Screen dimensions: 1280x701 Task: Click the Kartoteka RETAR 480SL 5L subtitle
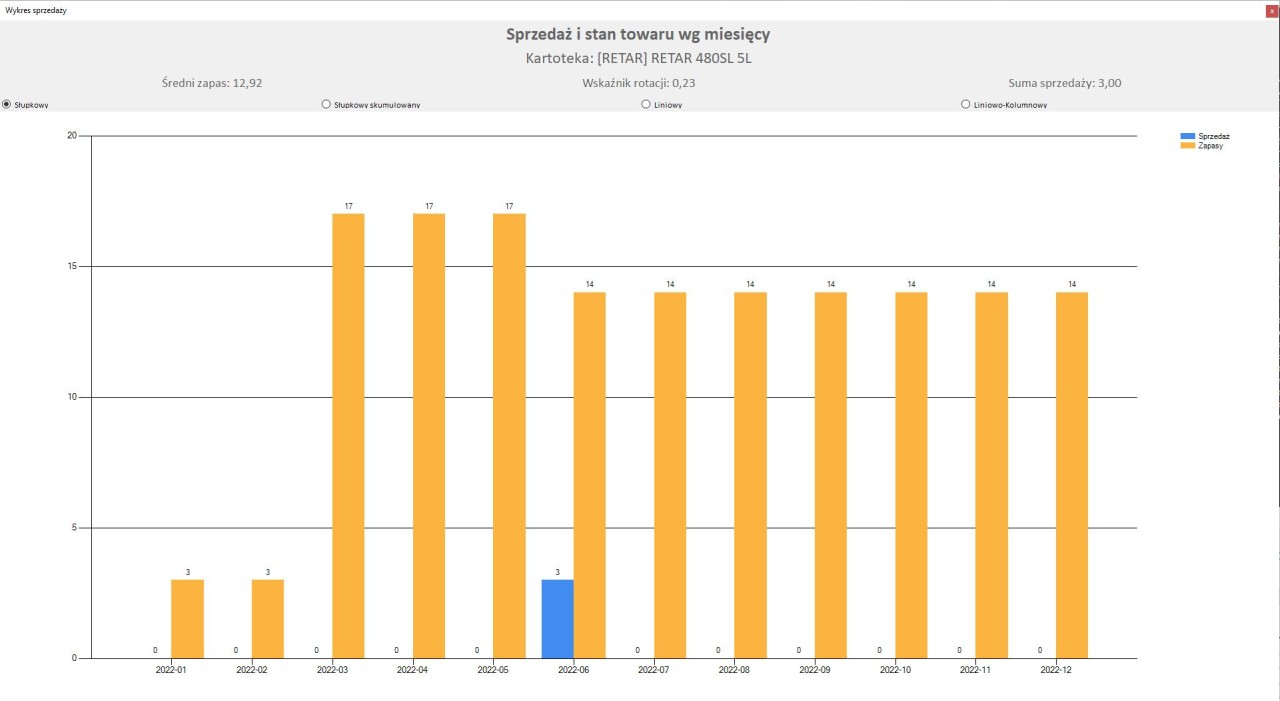click(x=638, y=58)
